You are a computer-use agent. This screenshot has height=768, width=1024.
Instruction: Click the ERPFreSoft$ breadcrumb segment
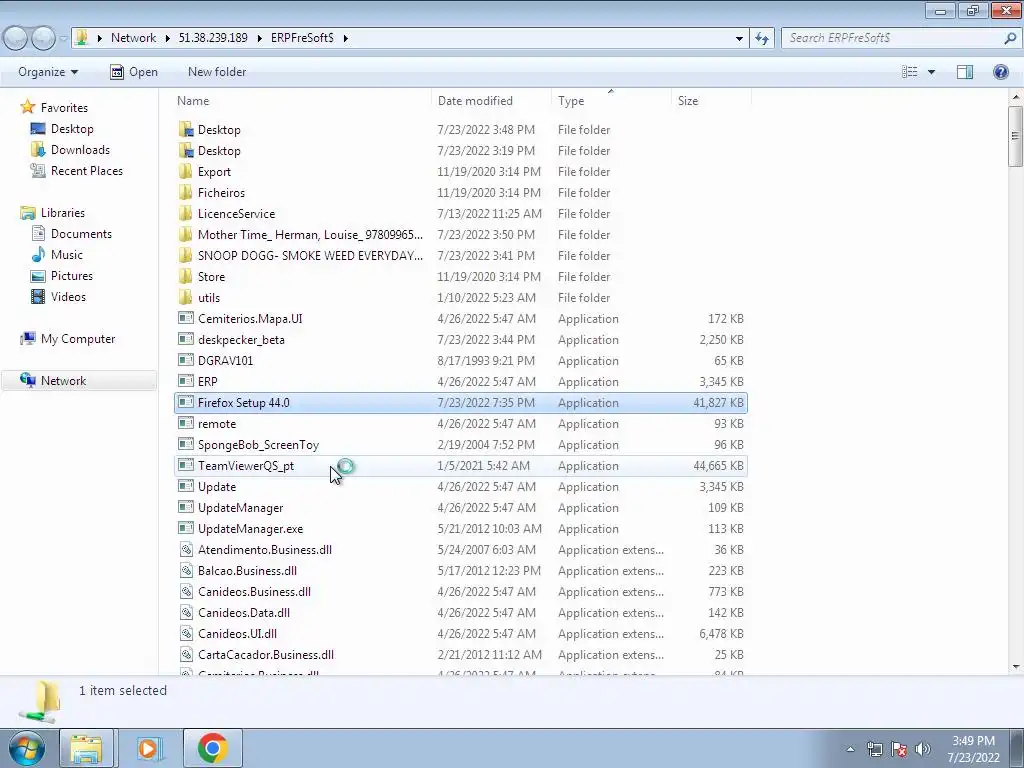point(302,38)
